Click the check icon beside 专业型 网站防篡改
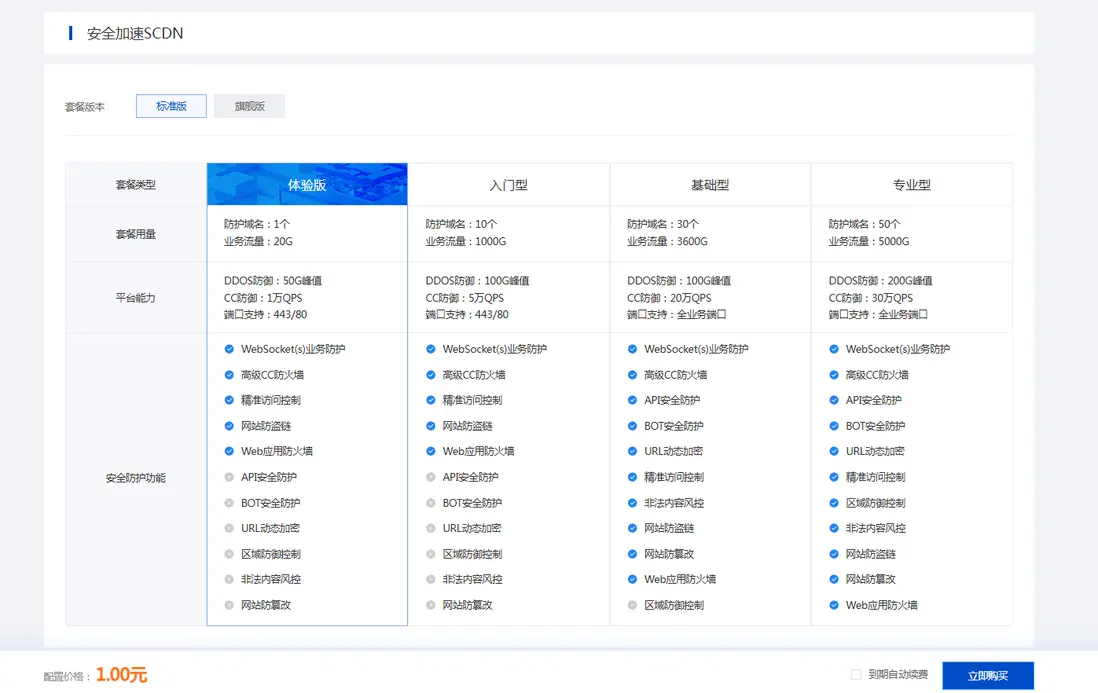Viewport: 1098px width, 693px height. pyautogui.click(x=834, y=579)
